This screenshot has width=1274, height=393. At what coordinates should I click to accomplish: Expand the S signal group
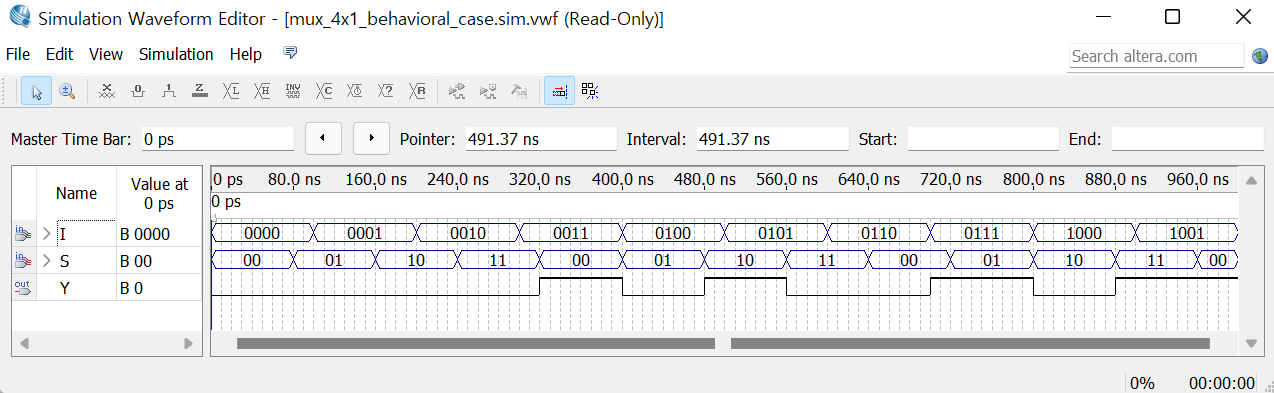pyautogui.click(x=46, y=261)
